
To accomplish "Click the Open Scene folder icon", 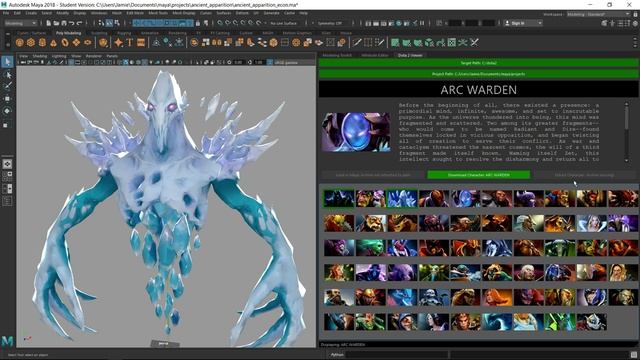I will 56,23.
